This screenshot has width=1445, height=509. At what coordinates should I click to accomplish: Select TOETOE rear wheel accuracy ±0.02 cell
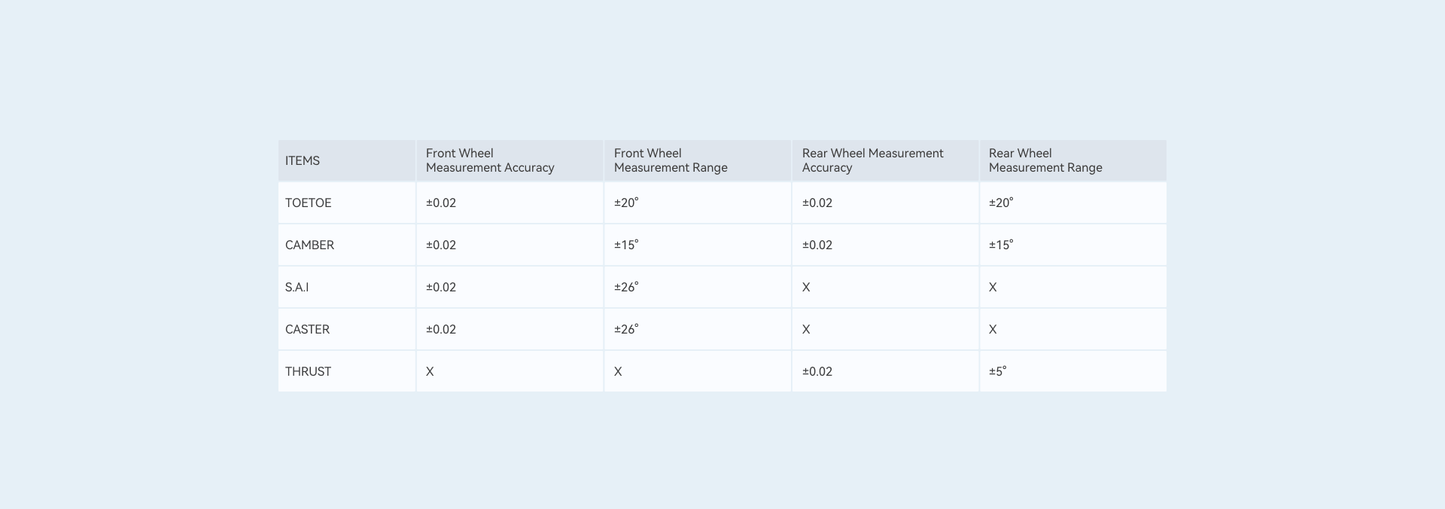point(817,203)
